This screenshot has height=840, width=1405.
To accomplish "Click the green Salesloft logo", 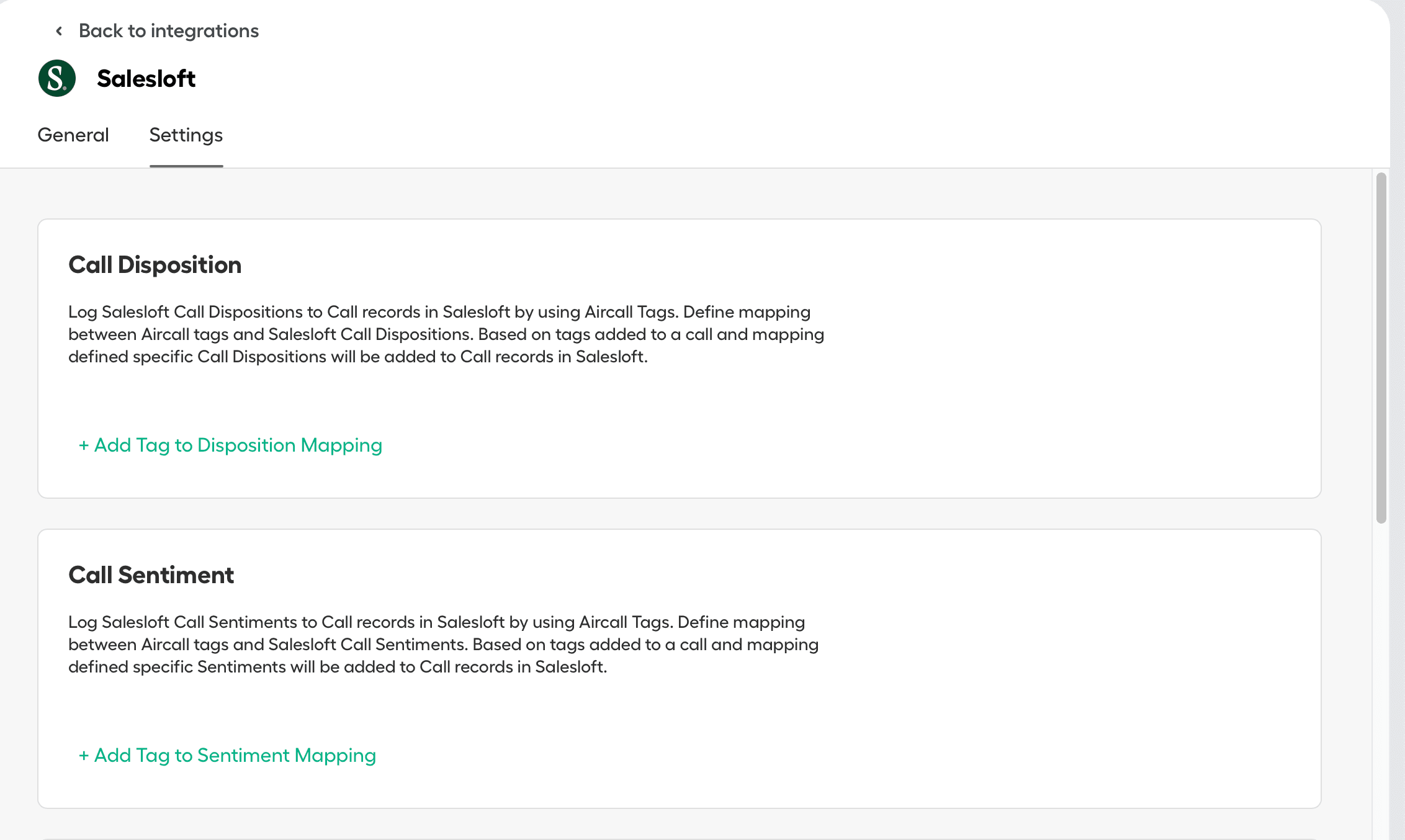I will [57, 78].
